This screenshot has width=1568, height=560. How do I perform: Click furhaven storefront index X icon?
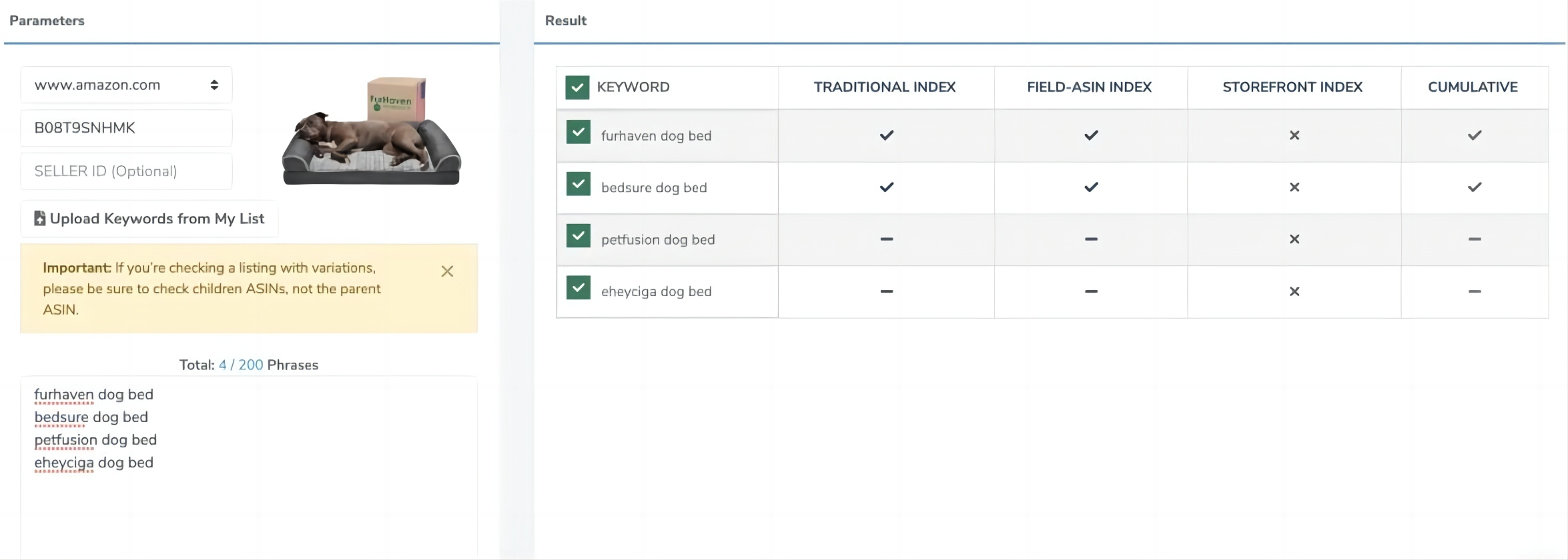coord(1294,135)
